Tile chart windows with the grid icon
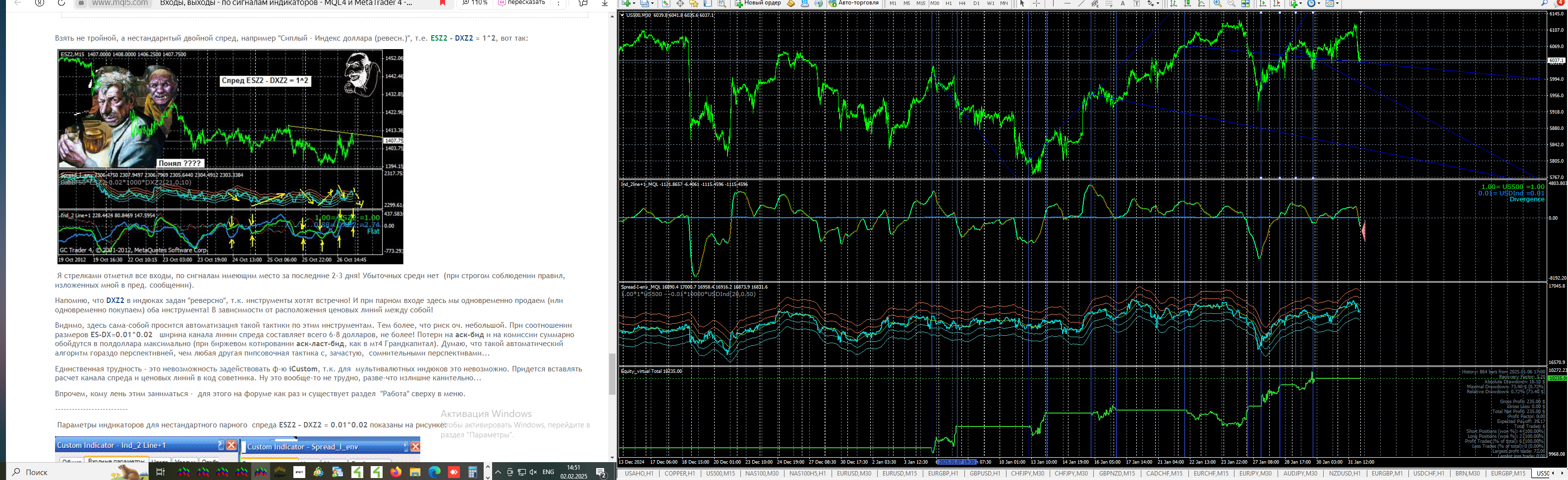 pos(1245,3)
